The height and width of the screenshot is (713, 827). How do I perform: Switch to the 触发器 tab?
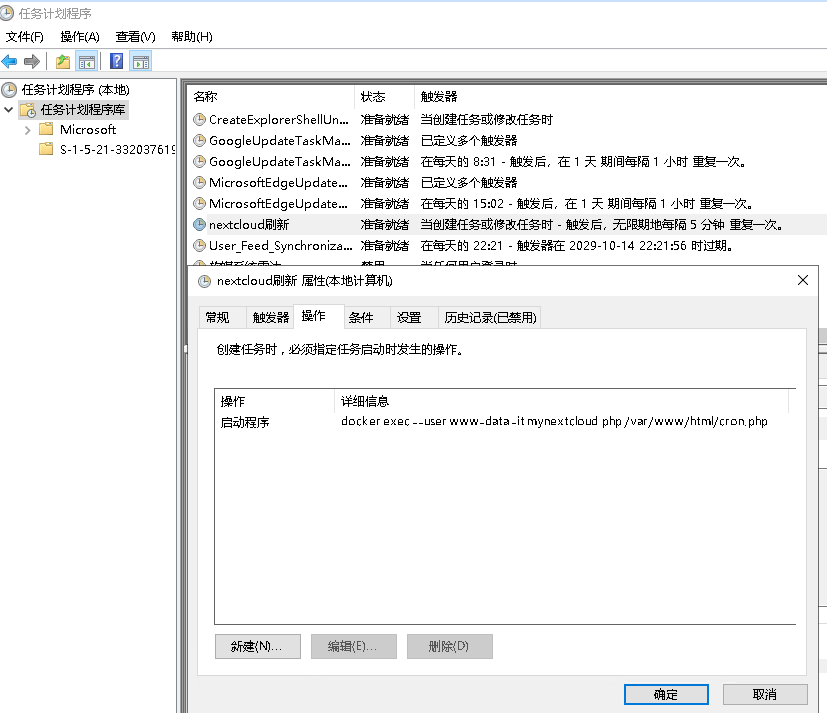pos(269,317)
